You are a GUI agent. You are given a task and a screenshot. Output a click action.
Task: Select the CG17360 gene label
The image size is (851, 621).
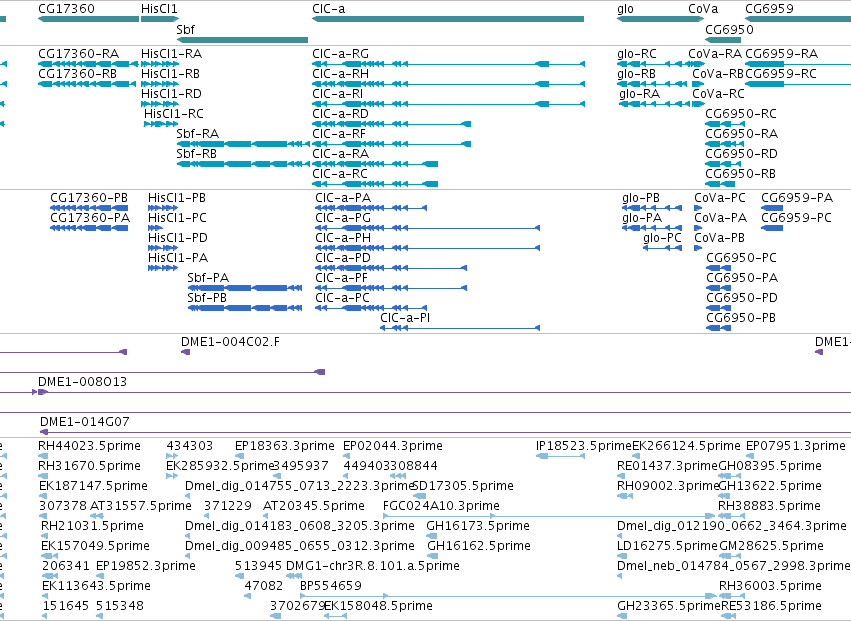tap(66, 9)
